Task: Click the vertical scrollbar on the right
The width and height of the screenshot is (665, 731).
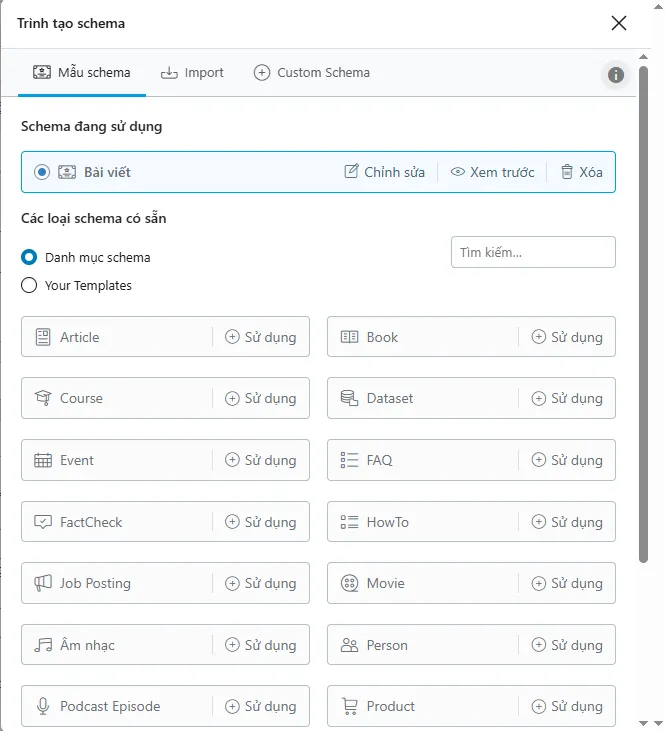Action: (x=643, y=330)
